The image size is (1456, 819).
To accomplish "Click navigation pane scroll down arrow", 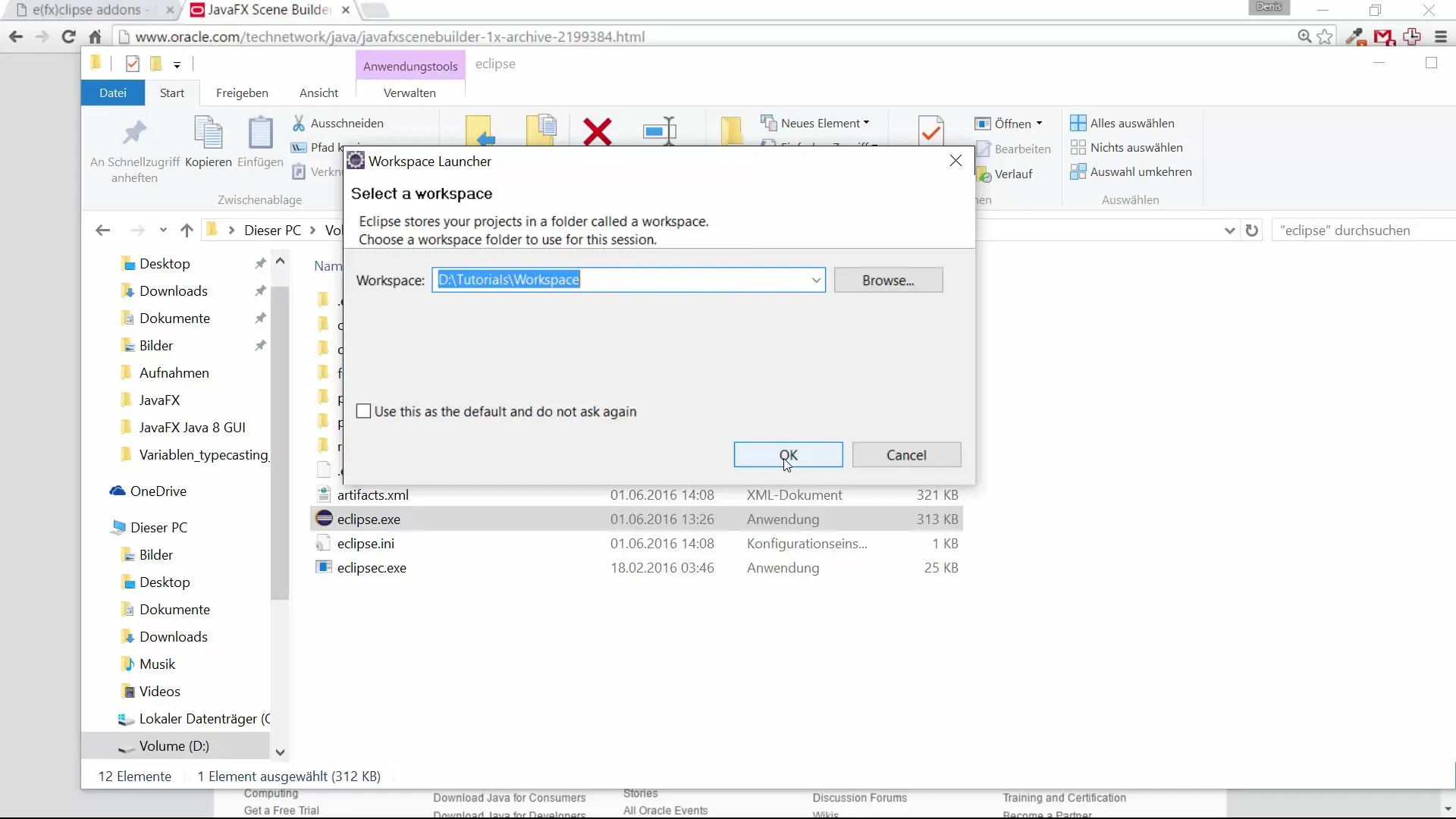I will coord(280,752).
